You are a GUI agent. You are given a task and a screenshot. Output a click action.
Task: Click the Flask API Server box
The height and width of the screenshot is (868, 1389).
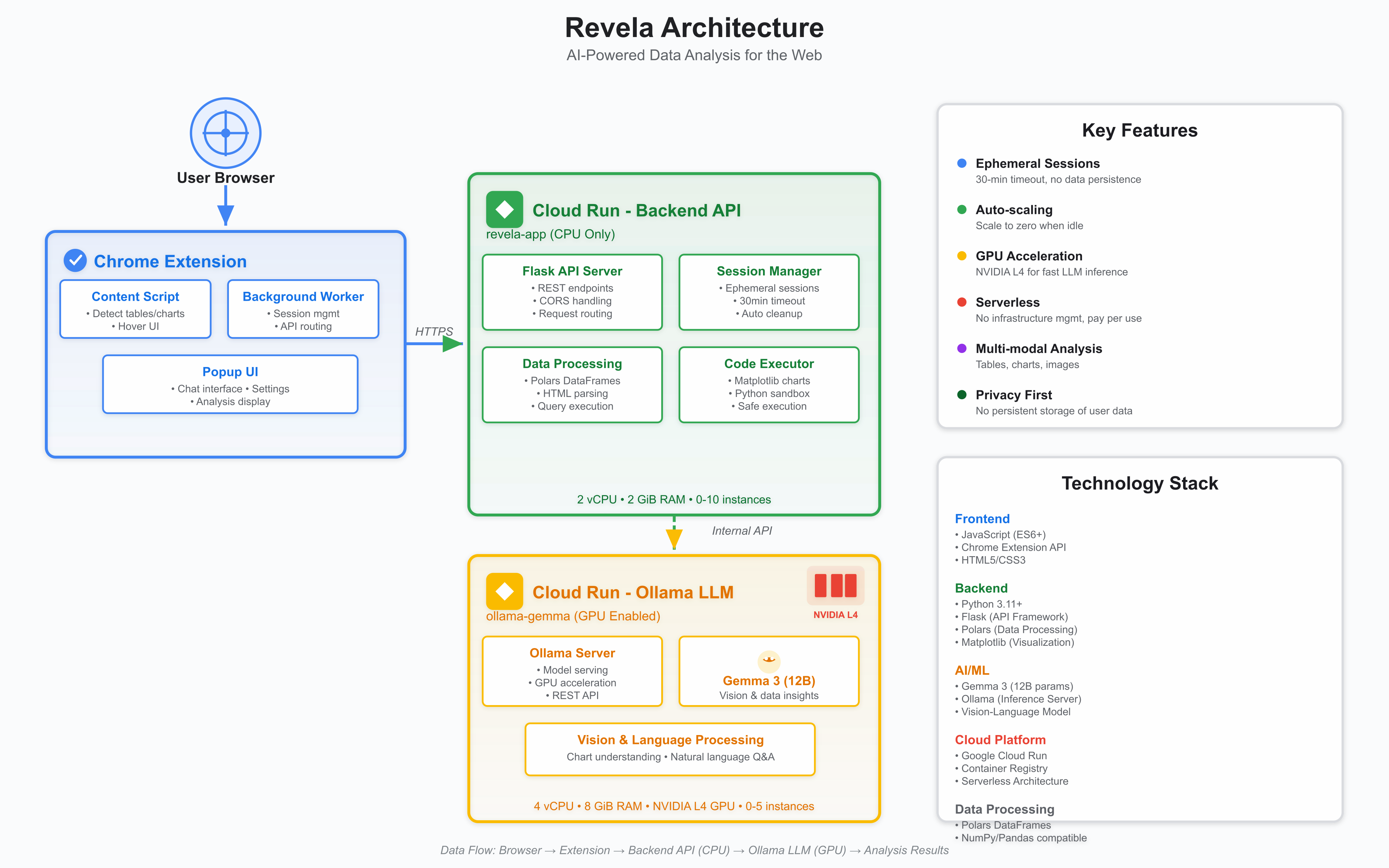click(x=572, y=292)
